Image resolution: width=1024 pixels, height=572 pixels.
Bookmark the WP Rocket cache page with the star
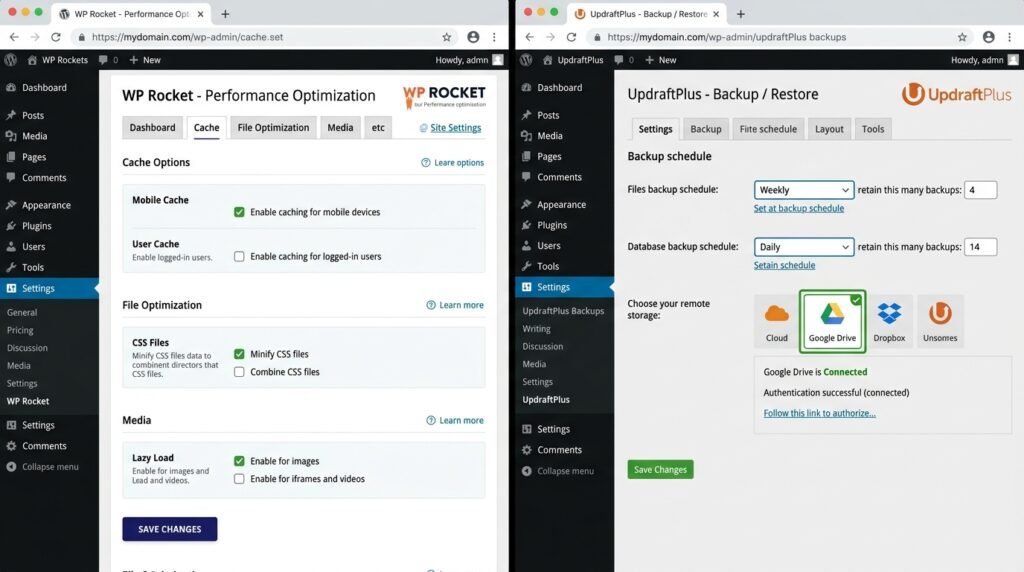(x=447, y=37)
